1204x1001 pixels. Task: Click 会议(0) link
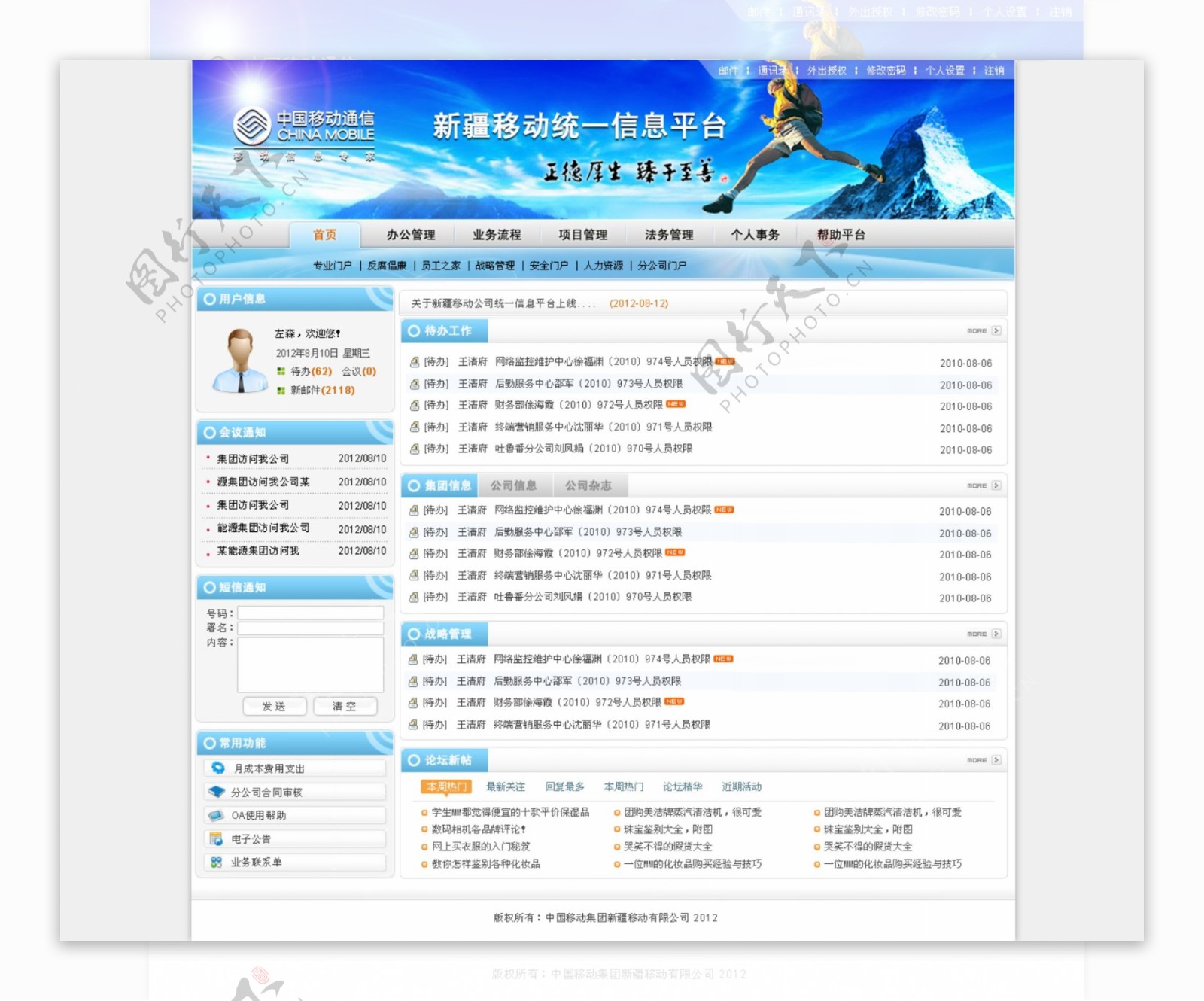click(359, 371)
